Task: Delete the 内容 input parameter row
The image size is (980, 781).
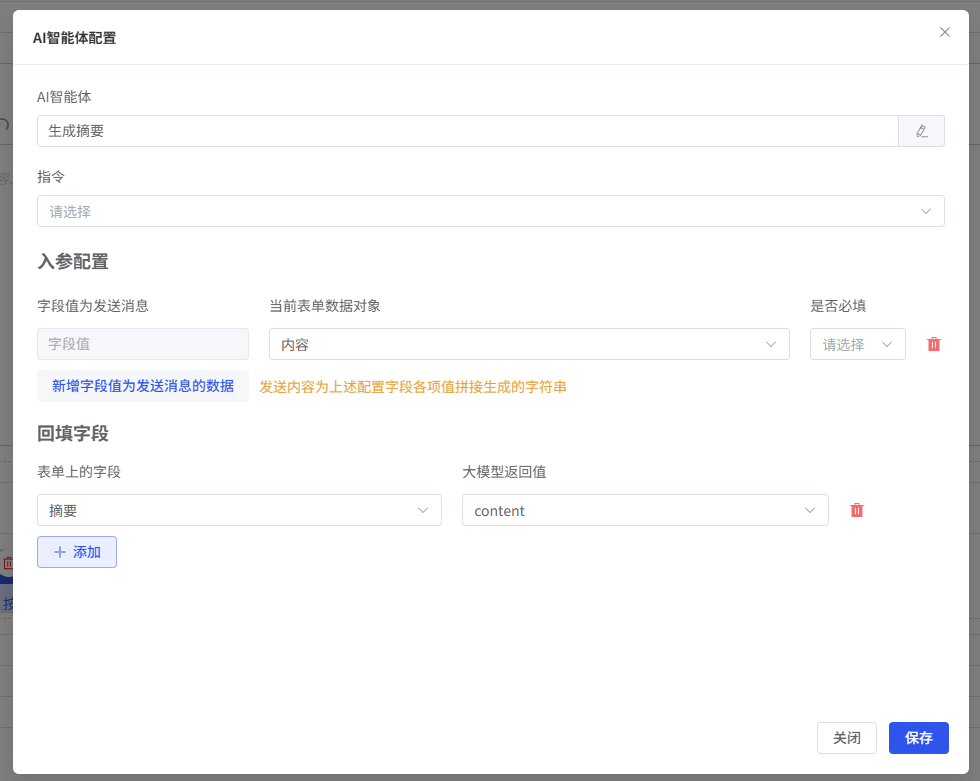Action: 934,344
